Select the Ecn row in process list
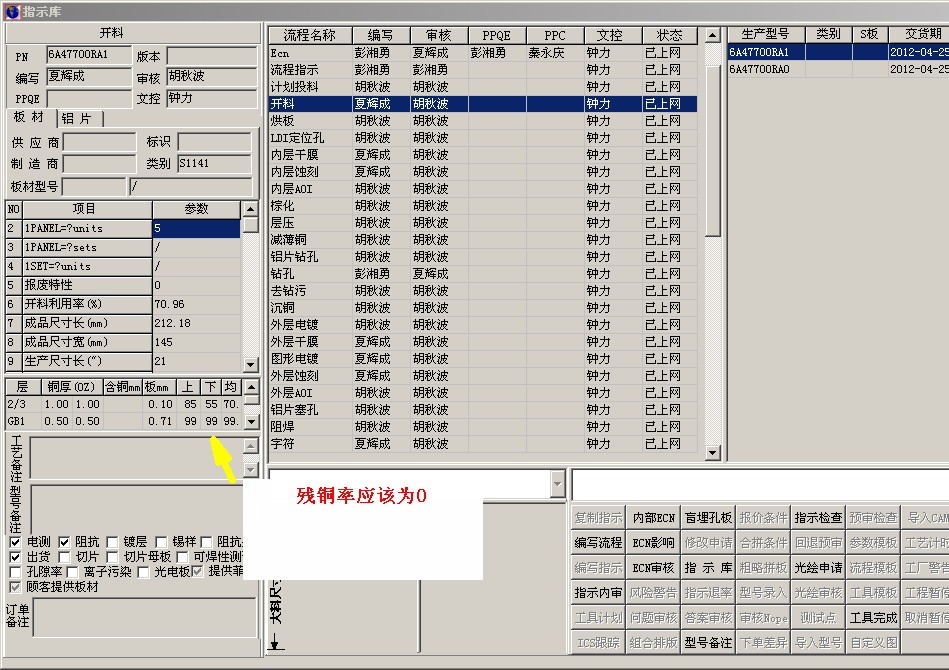The image size is (949, 670). pos(483,53)
